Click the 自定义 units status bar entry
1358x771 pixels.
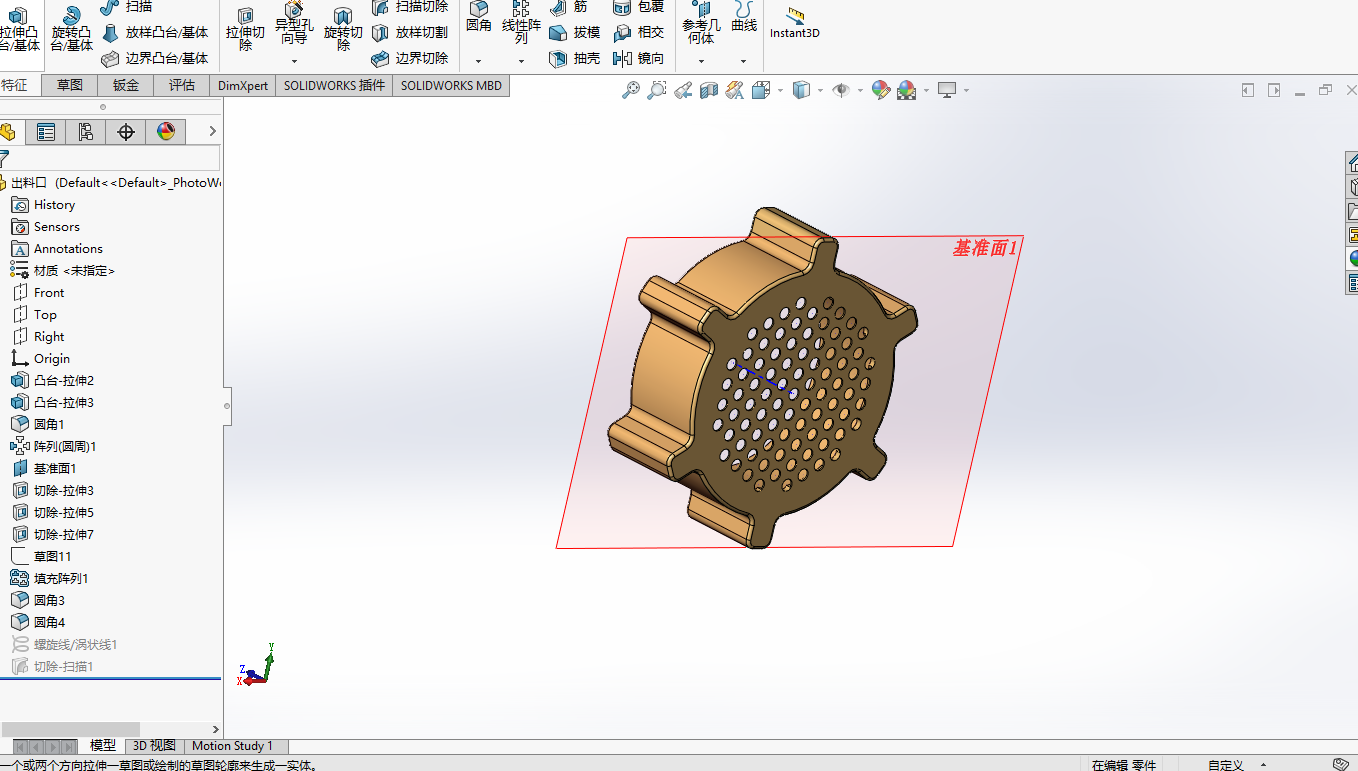pos(1225,765)
